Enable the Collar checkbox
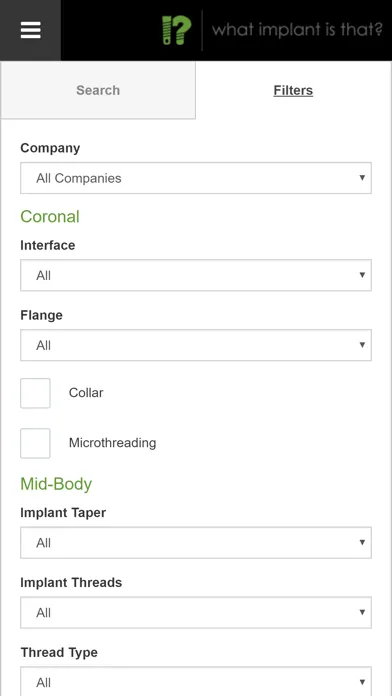This screenshot has width=392, height=696. coord(35,393)
